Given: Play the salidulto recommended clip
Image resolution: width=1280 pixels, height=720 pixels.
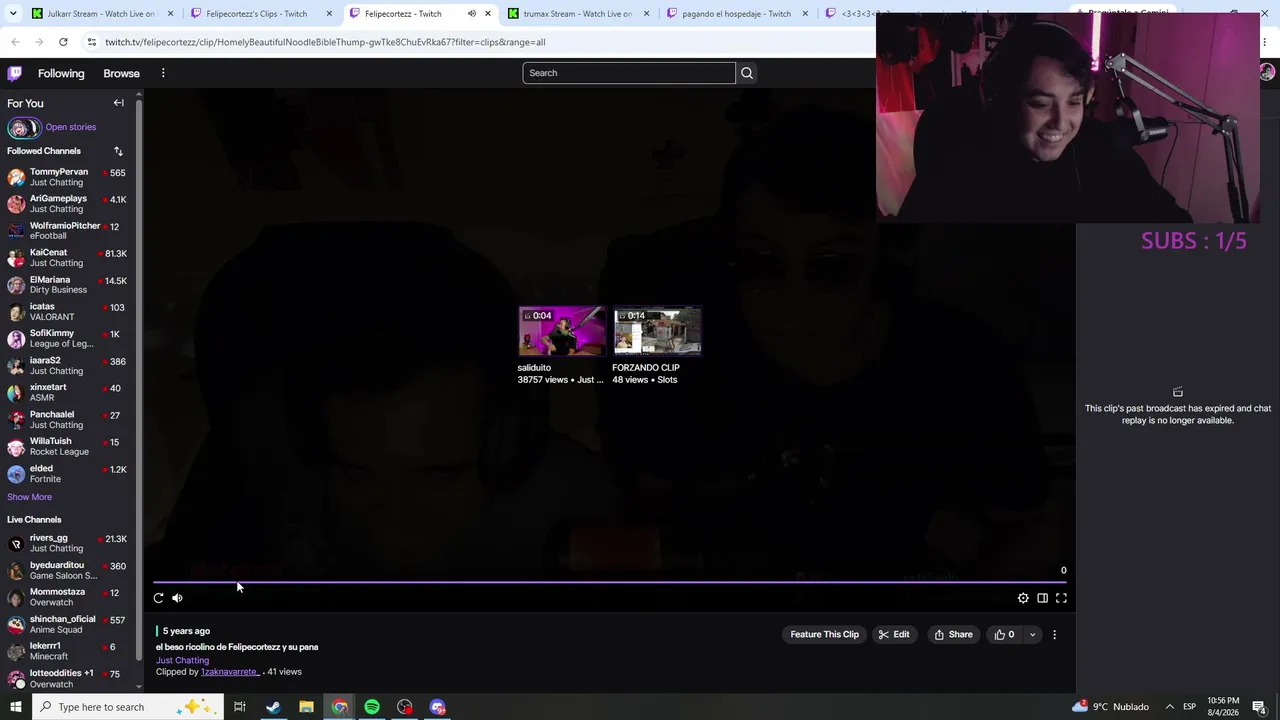Looking at the screenshot, I should tap(561, 331).
